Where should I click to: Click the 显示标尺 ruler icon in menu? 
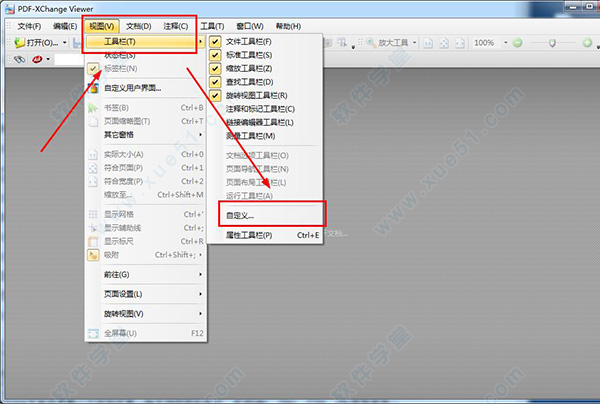click(x=93, y=241)
